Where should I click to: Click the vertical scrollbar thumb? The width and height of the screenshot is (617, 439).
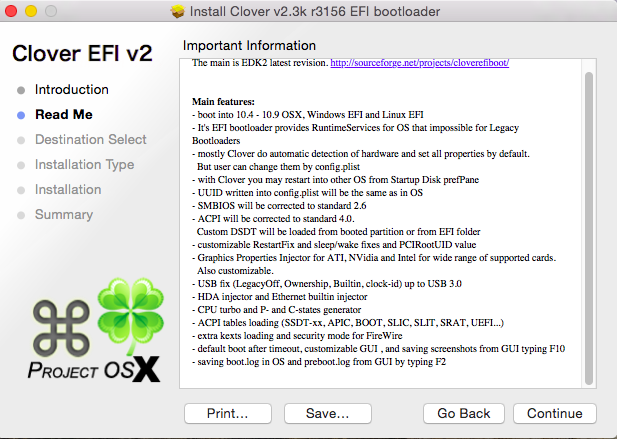click(589, 228)
